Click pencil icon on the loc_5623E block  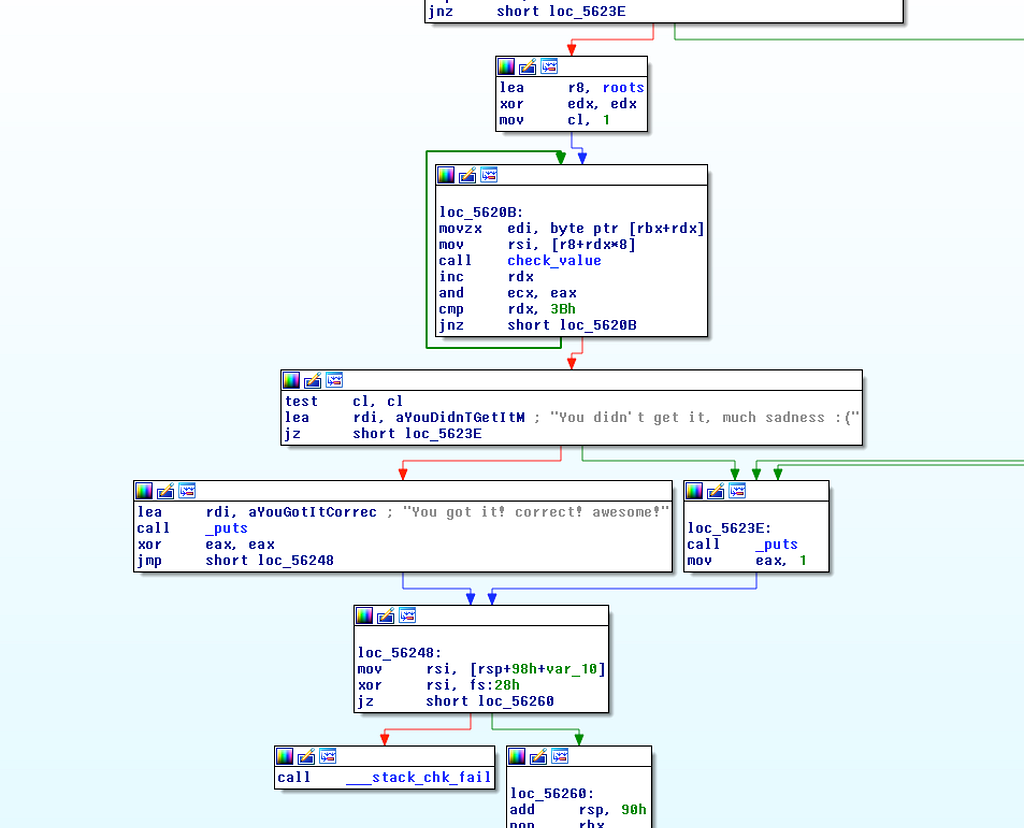point(716,491)
